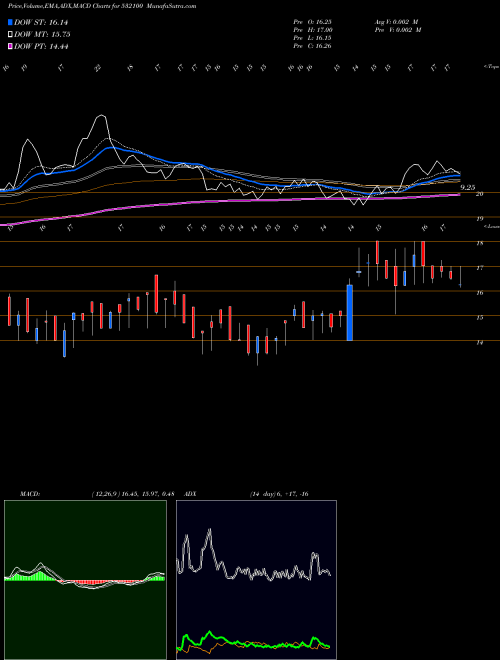Click the 'Pre V: 0.002 M' value

[x=397, y=30]
